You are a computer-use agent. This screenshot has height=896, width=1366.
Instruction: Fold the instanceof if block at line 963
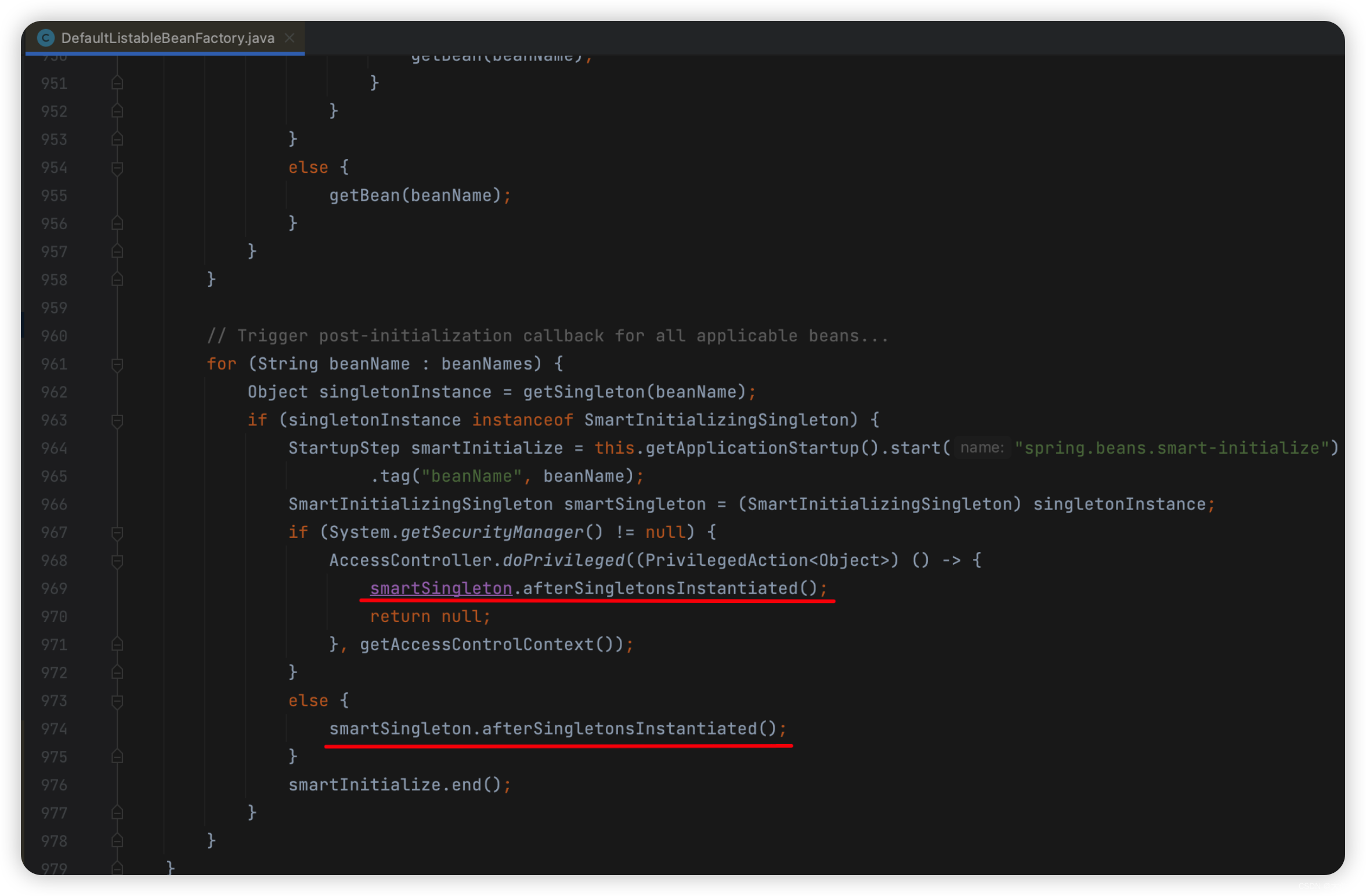tap(117, 420)
